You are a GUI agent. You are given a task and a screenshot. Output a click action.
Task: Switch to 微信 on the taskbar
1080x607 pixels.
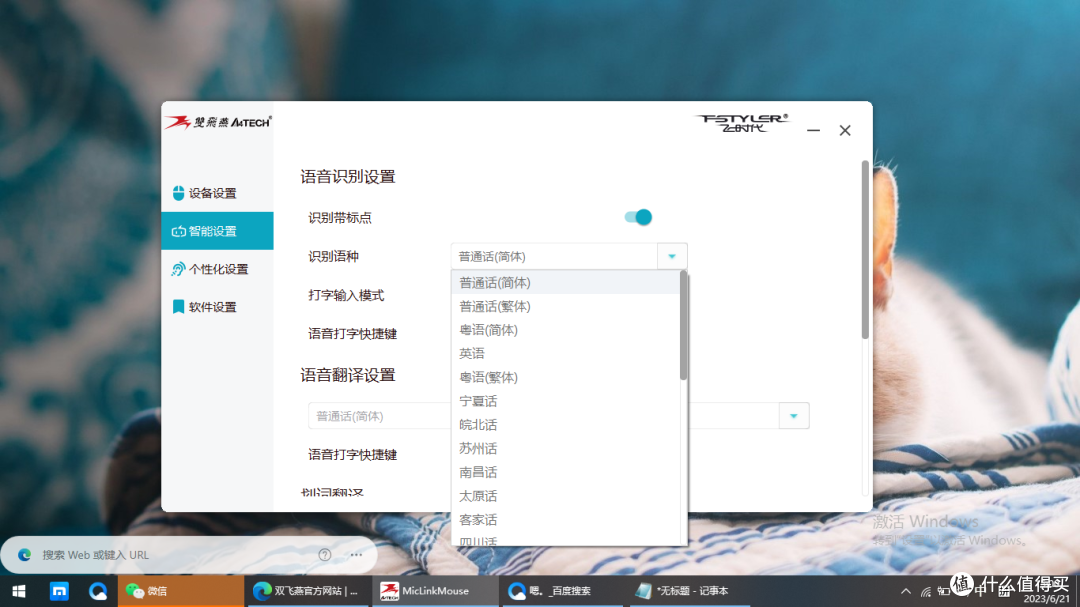pos(180,591)
